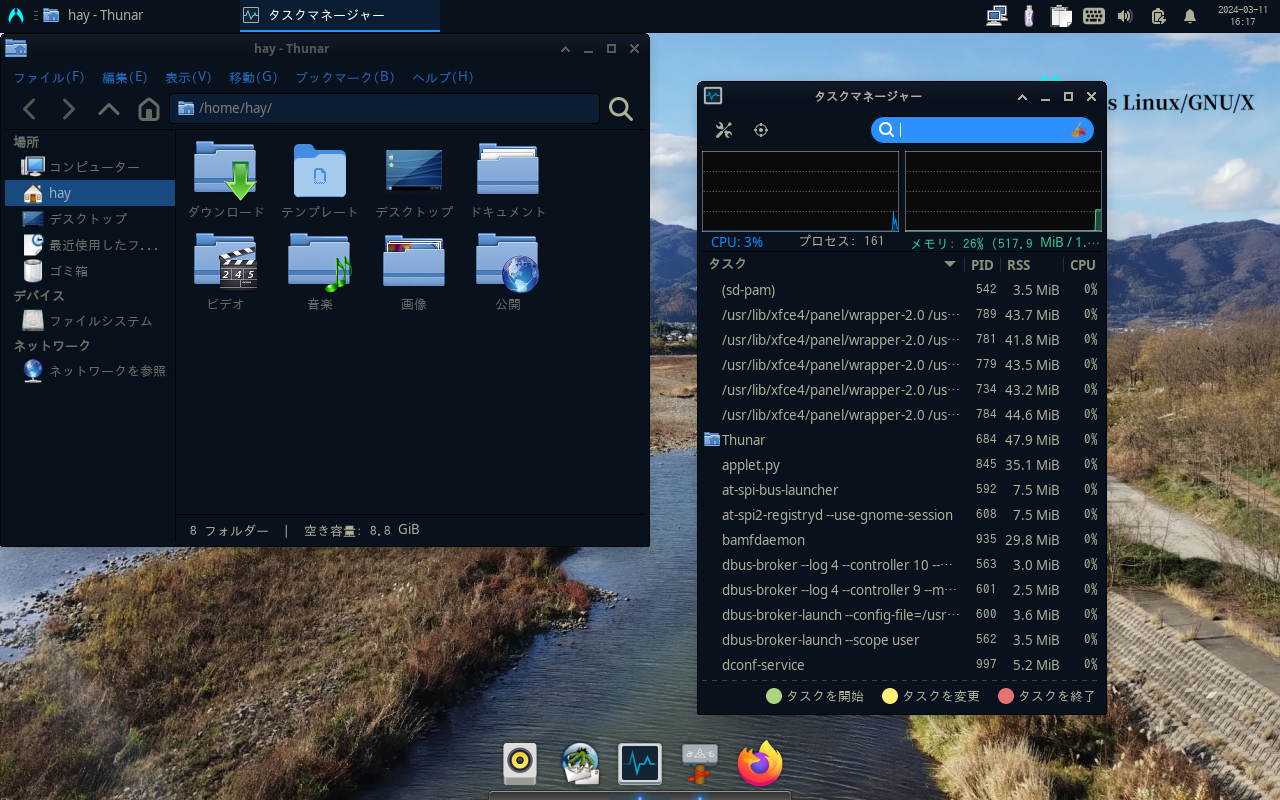
Task: Focus the Task Manager filter search field
Action: pyautogui.click(x=982, y=130)
